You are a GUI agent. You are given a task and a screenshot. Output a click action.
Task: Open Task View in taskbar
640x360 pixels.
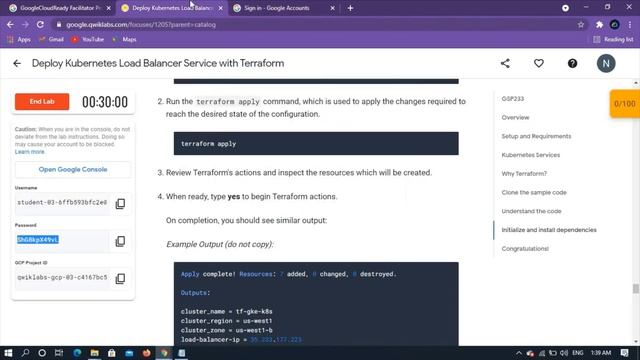click(59, 353)
